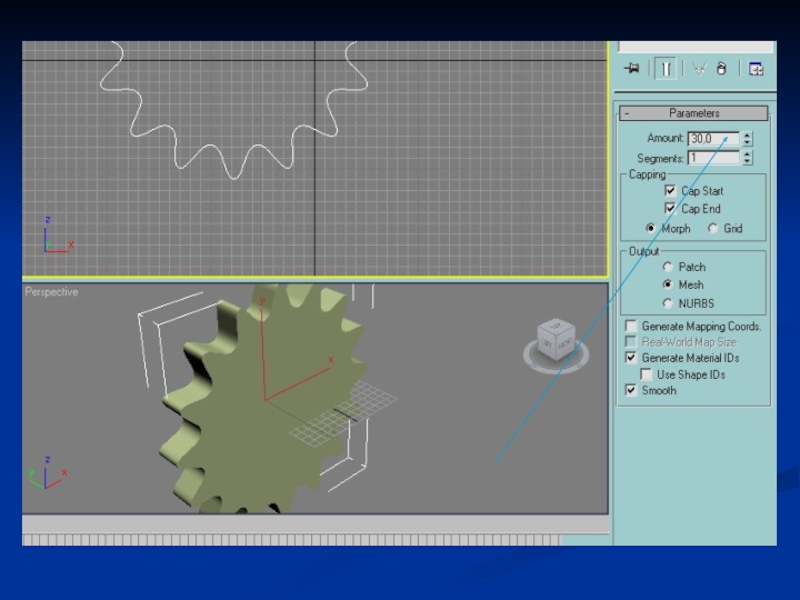This screenshot has width=800, height=600.
Task: Toggle Show End Result icon
Action: 666,68
